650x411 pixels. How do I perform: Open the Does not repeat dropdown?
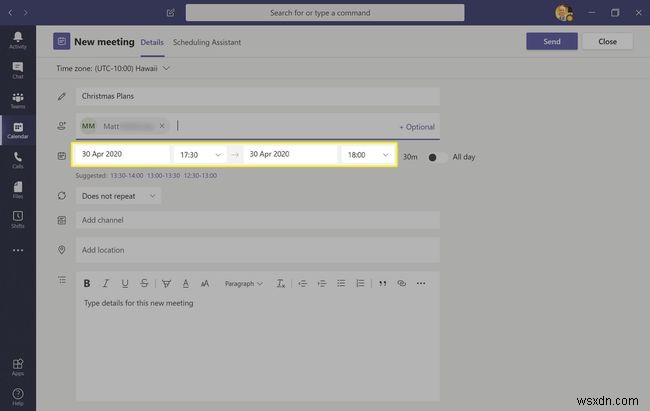(x=119, y=196)
